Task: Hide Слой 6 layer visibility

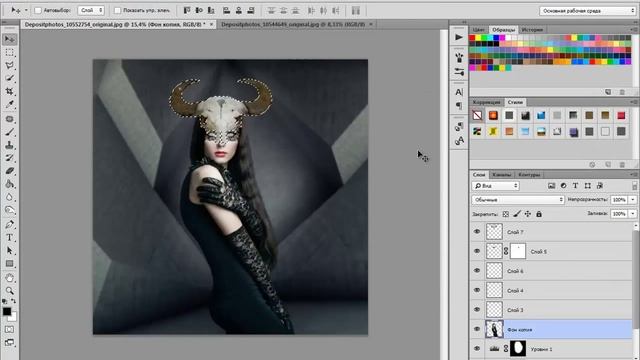Action: tap(477, 271)
